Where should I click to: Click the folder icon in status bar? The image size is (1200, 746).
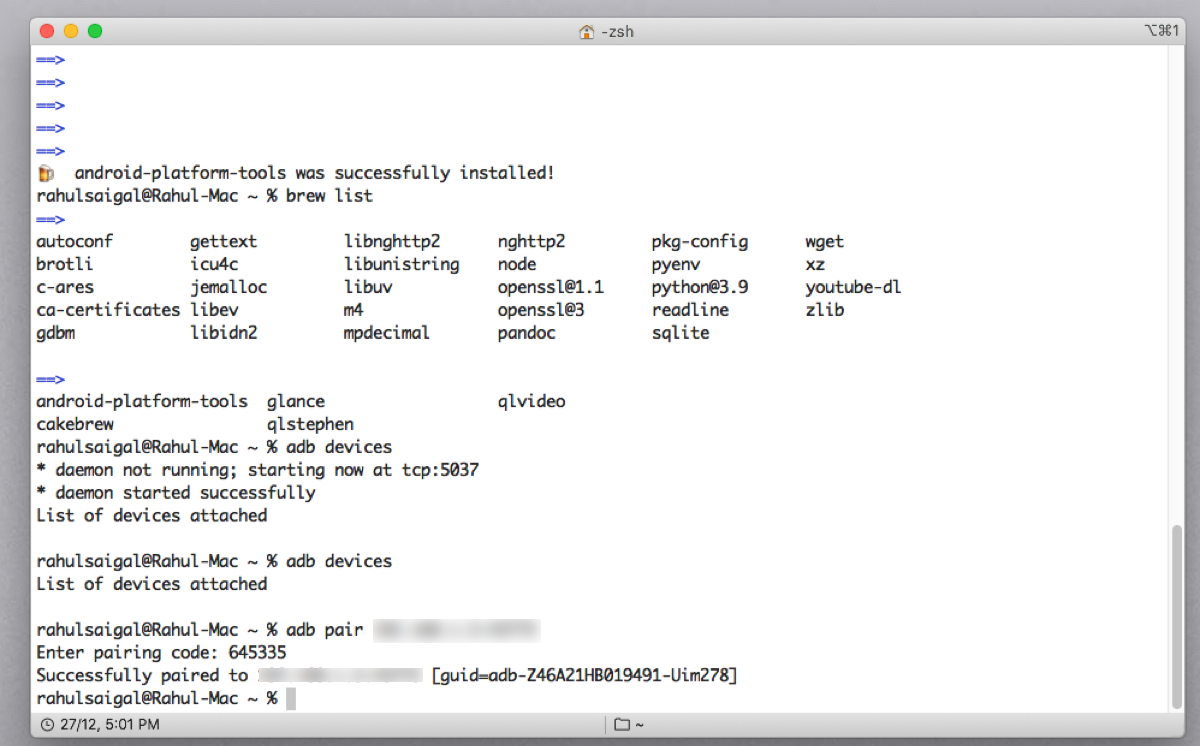pyautogui.click(x=621, y=724)
